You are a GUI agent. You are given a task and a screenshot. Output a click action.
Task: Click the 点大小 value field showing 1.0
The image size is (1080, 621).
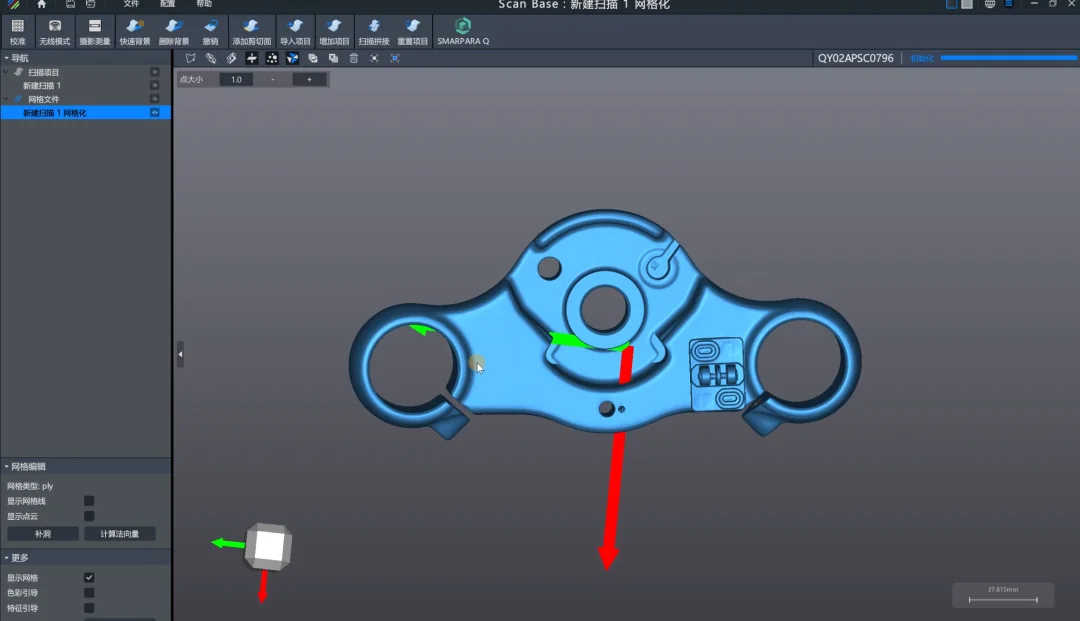[236, 80]
